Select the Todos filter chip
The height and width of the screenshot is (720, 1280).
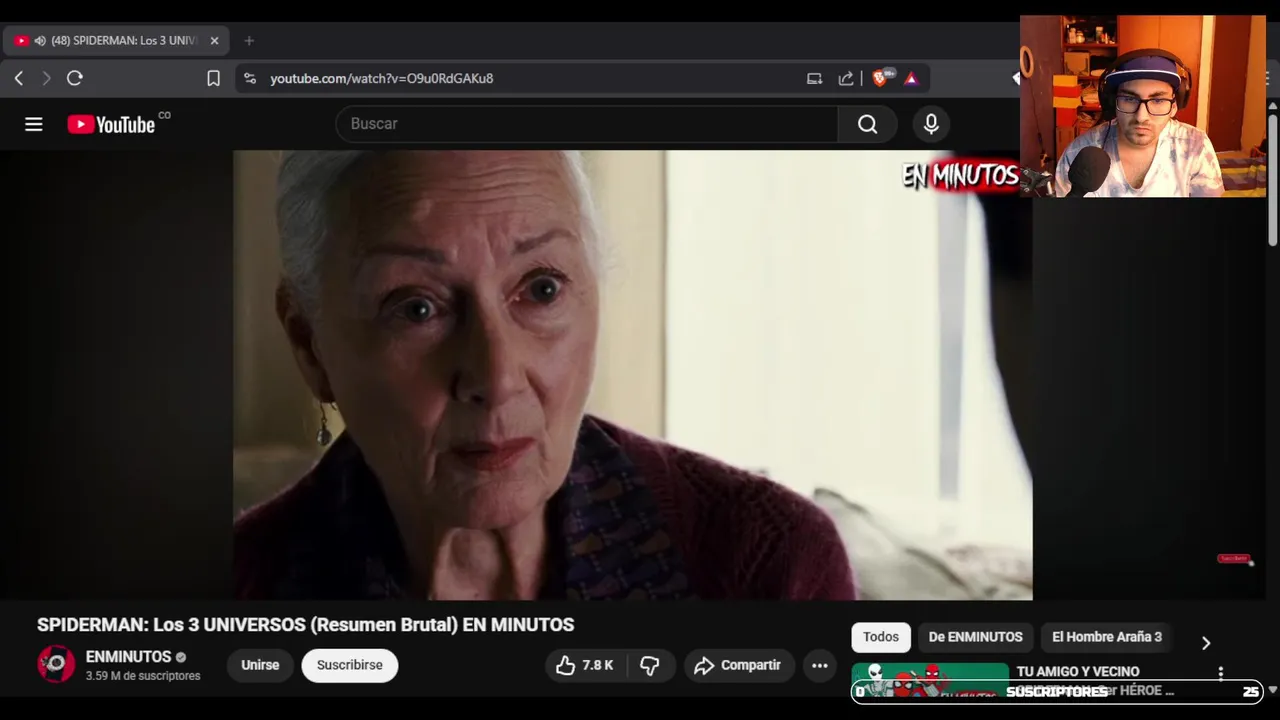point(881,637)
